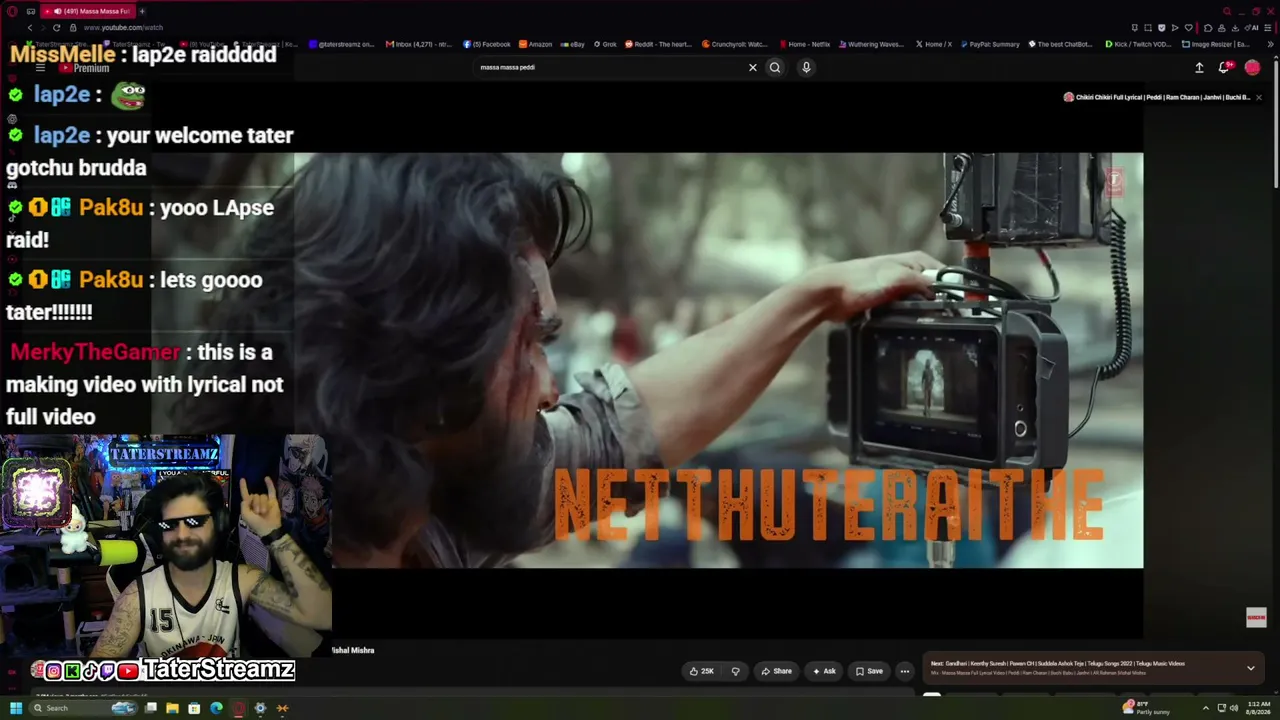Dismiss the Chikiri Chikiri suggested video card
The height and width of the screenshot is (720, 1280).
(x=1258, y=97)
